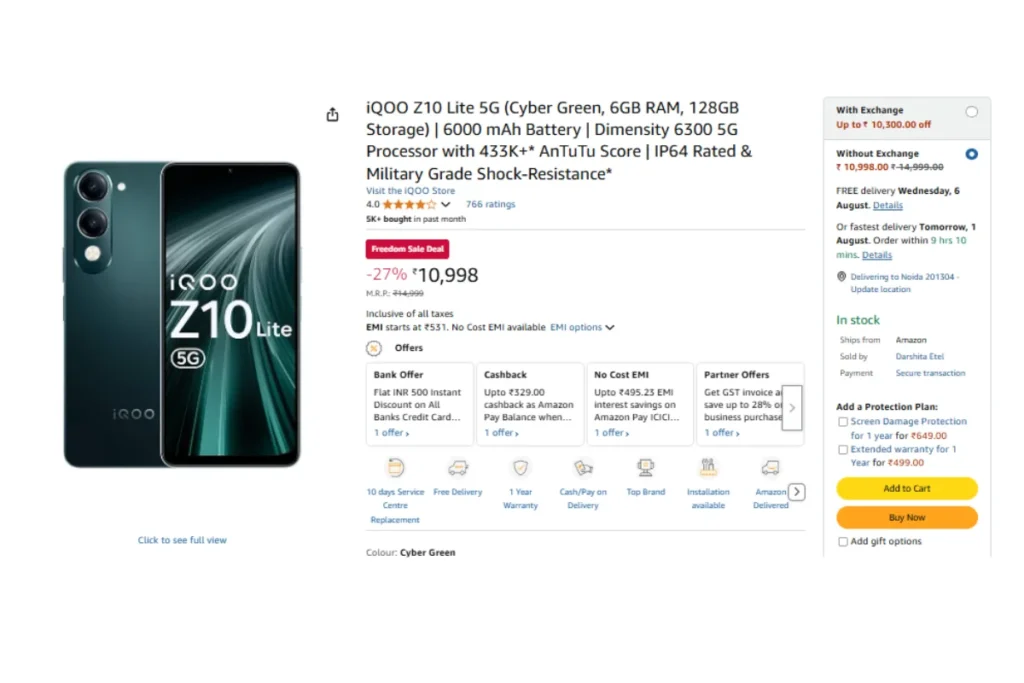
Task: Click the share icon beside product image
Action: coord(332,114)
